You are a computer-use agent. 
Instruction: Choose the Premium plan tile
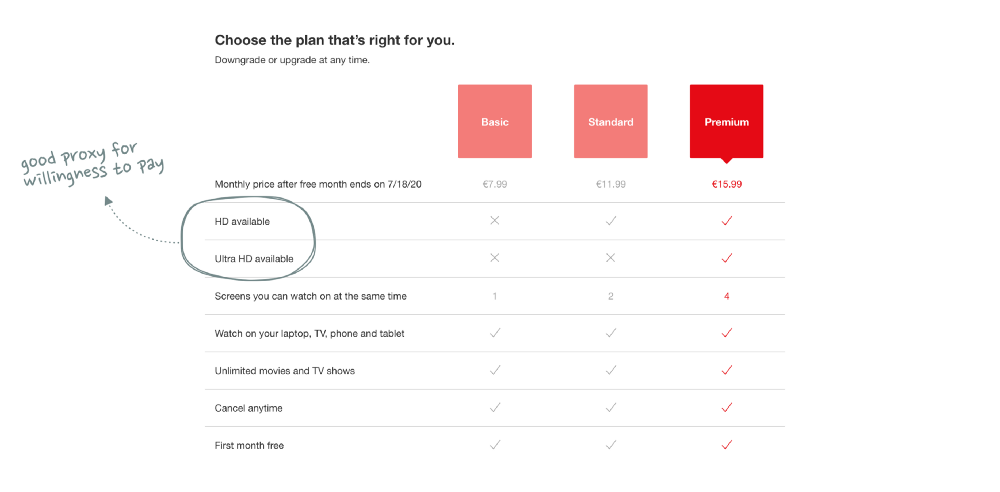pyautogui.click(x=726, y=121)
